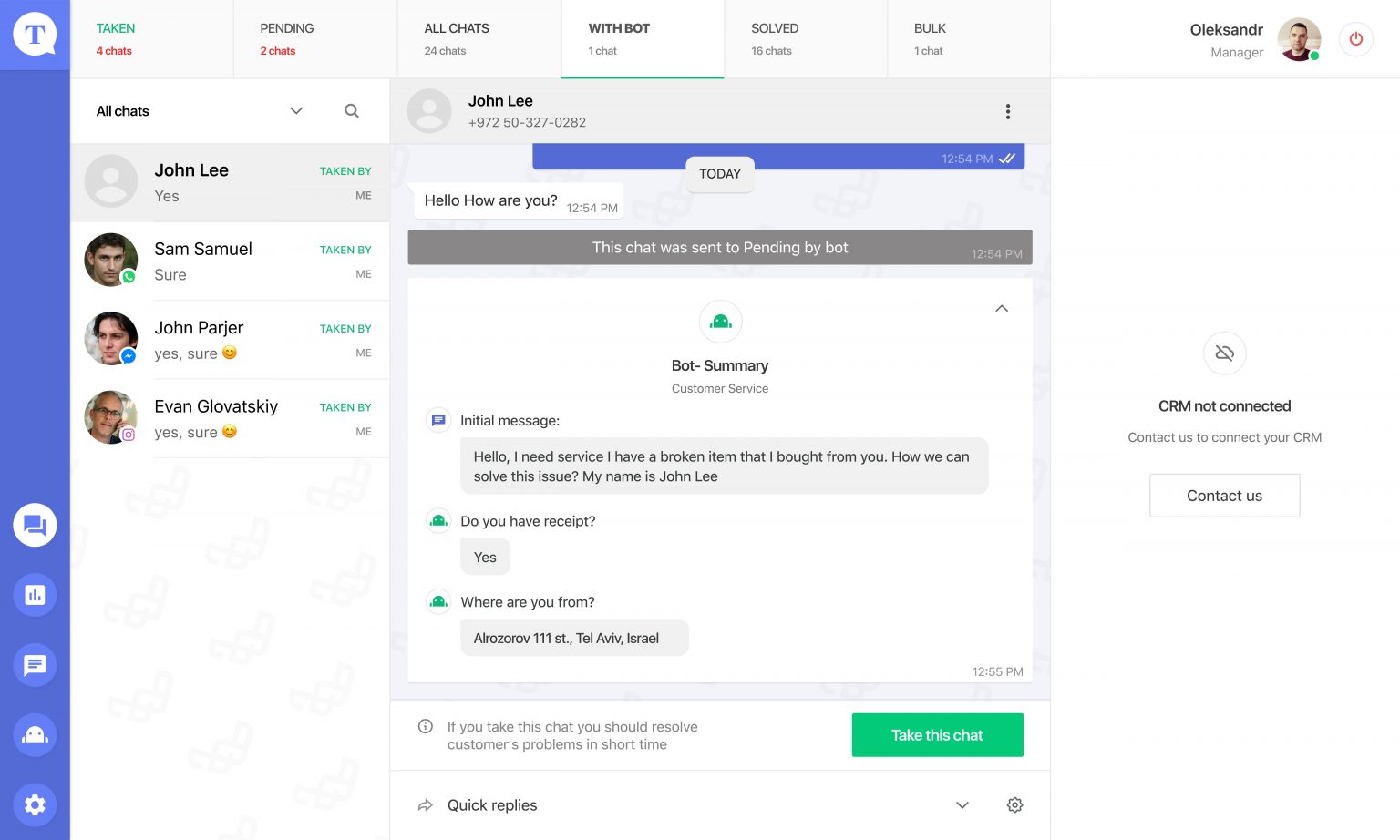
Task: Collapse the Bot-Summary panel
Action: [1002, 309]
